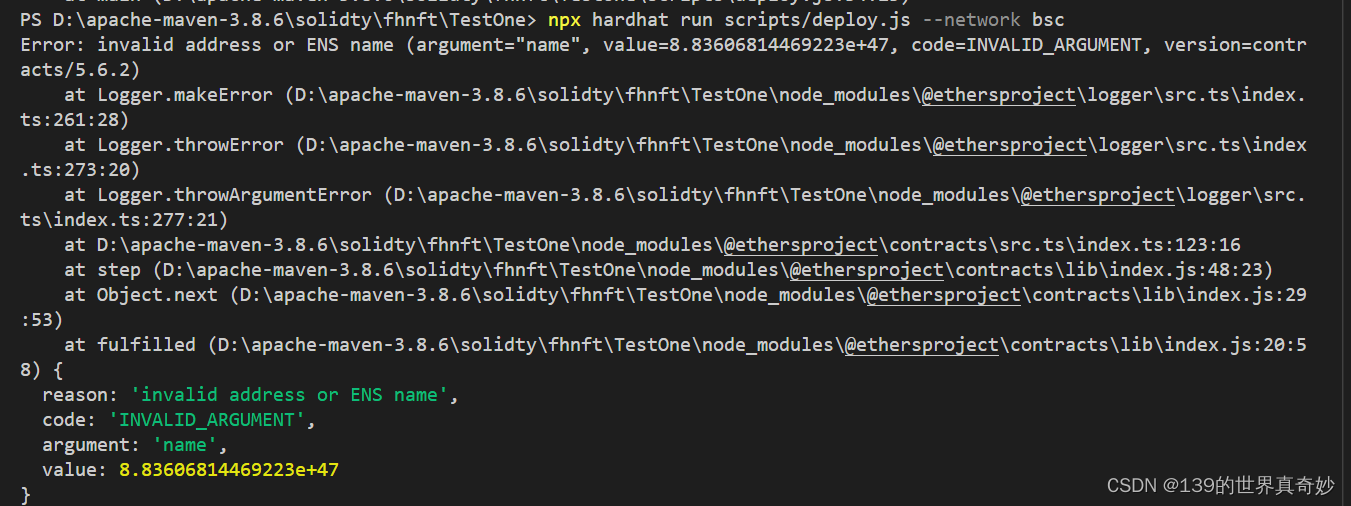Screen dimensions: 1351x506
Task: Open @ethersproject link on 'at step' line
Action: 866,270
